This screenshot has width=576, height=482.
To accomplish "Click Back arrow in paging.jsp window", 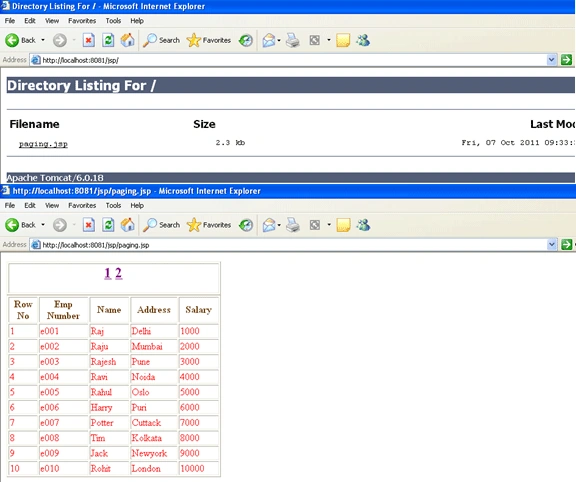I will [x=12, y=225].
